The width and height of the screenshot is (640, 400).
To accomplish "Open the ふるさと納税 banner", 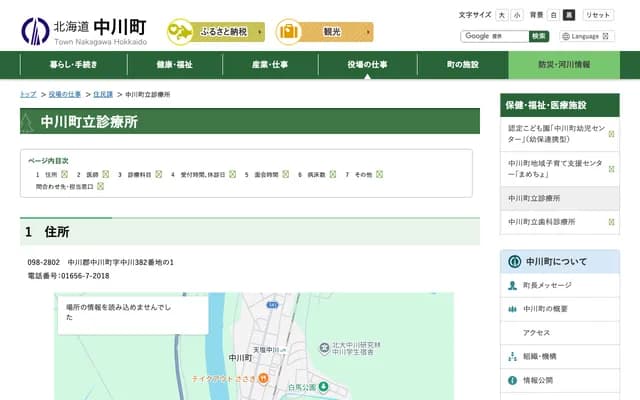I will click(215, 32).
